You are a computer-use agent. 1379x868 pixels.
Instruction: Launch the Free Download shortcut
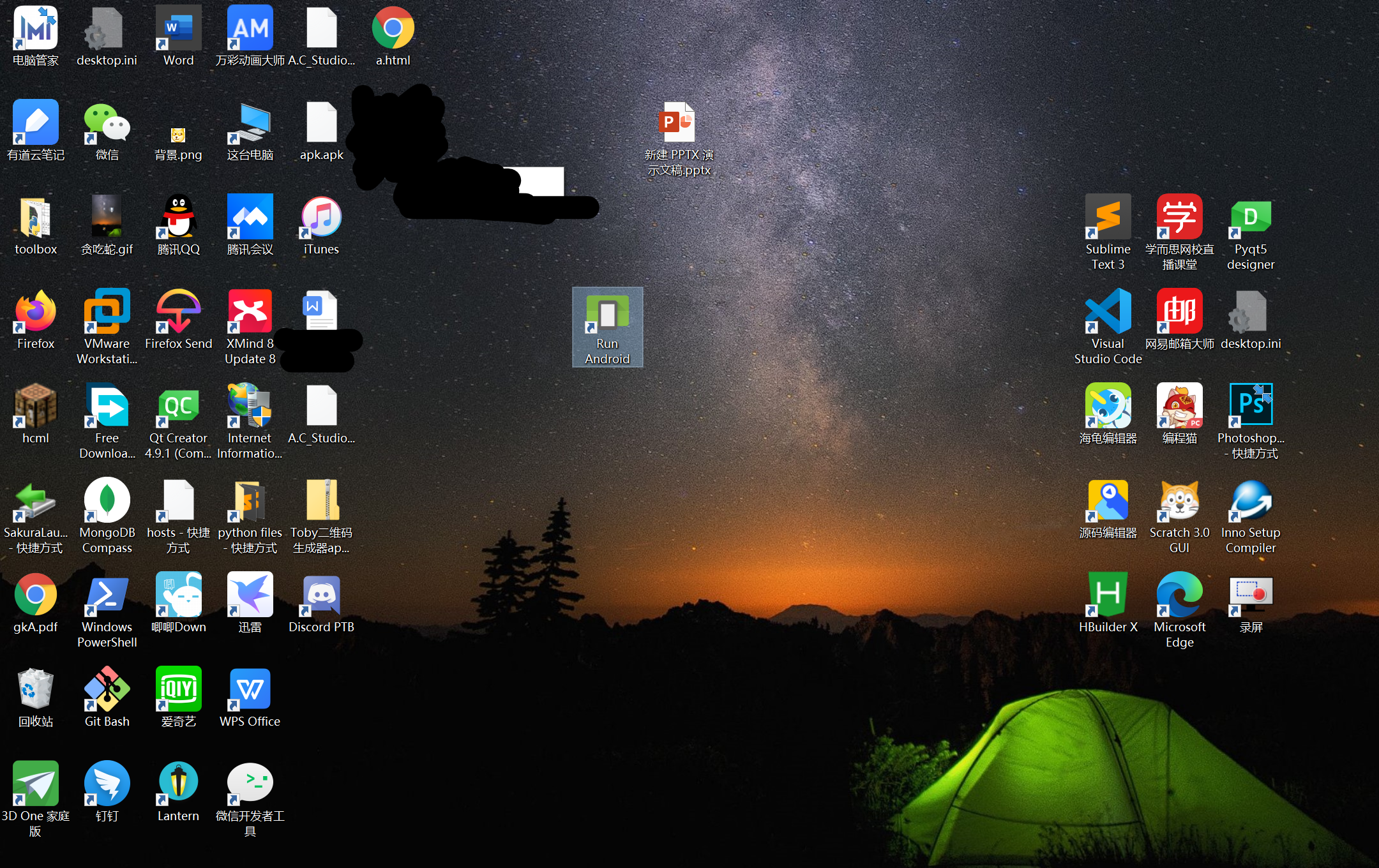click(x=107, y=422)
